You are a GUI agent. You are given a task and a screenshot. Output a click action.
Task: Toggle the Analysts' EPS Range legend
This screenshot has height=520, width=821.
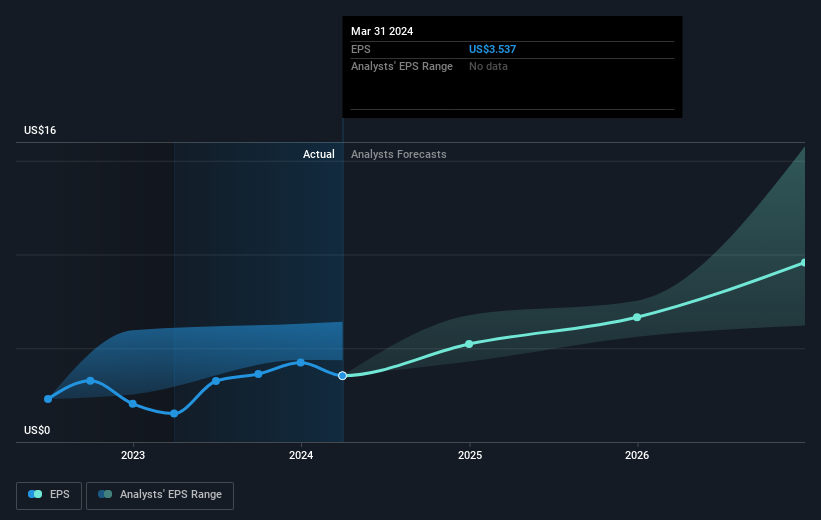pos(160,495)
